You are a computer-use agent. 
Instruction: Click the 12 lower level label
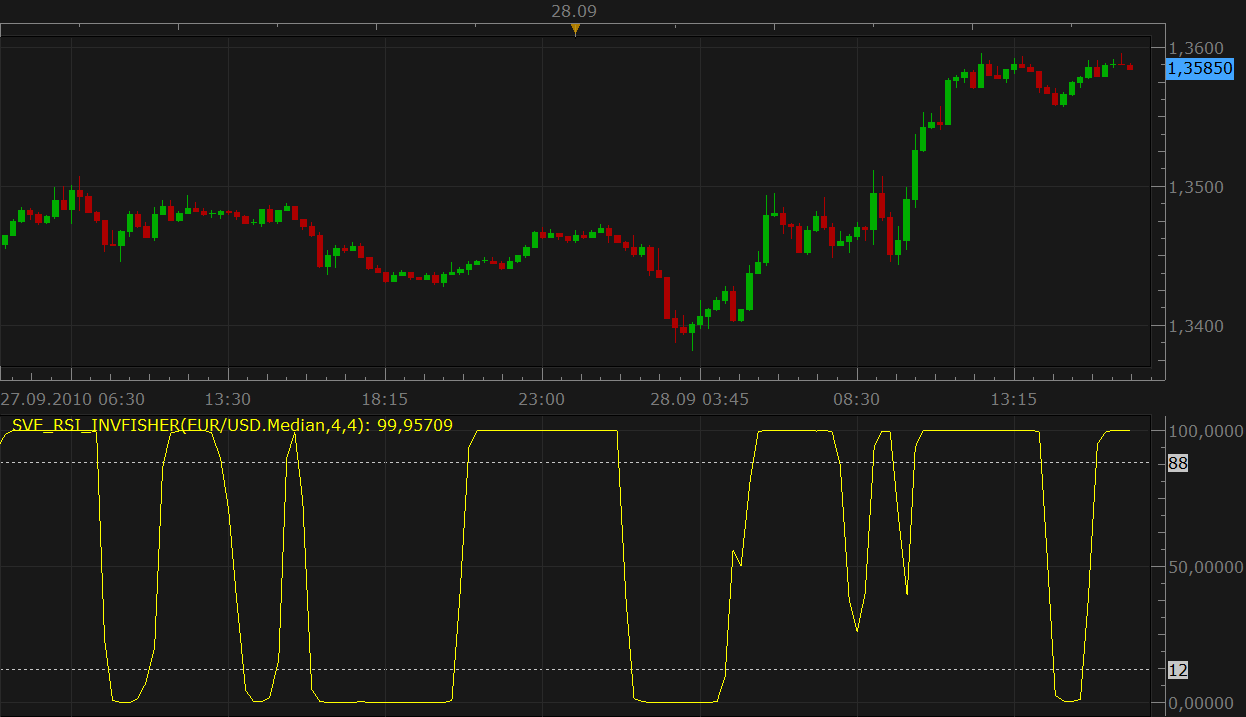tap(1177, 670)
